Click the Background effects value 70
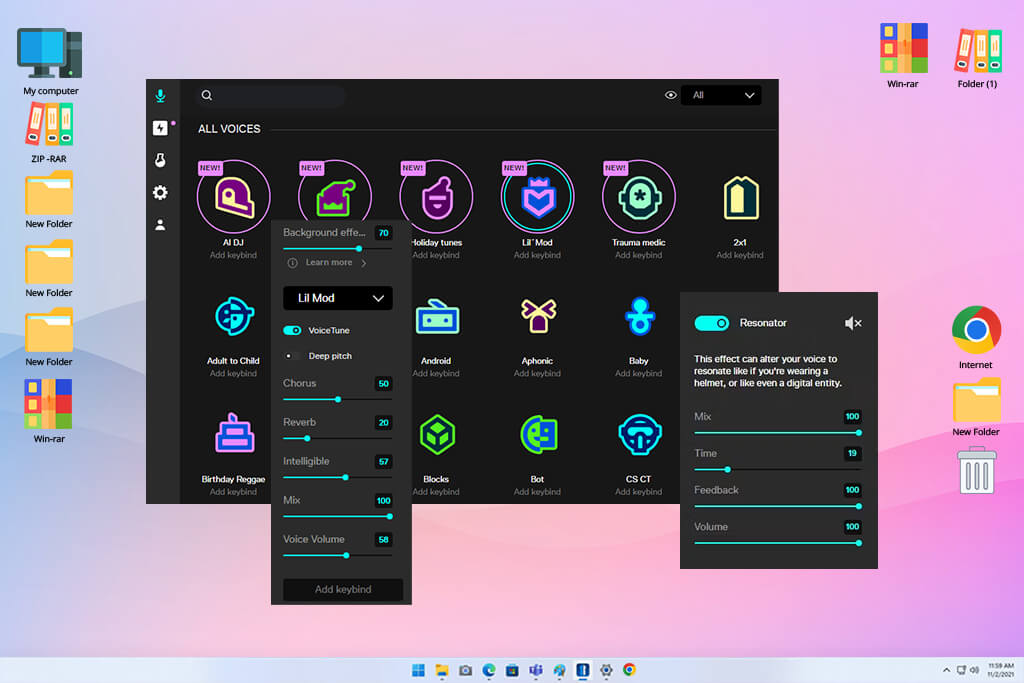1024x683 pixels. [383, 233]
